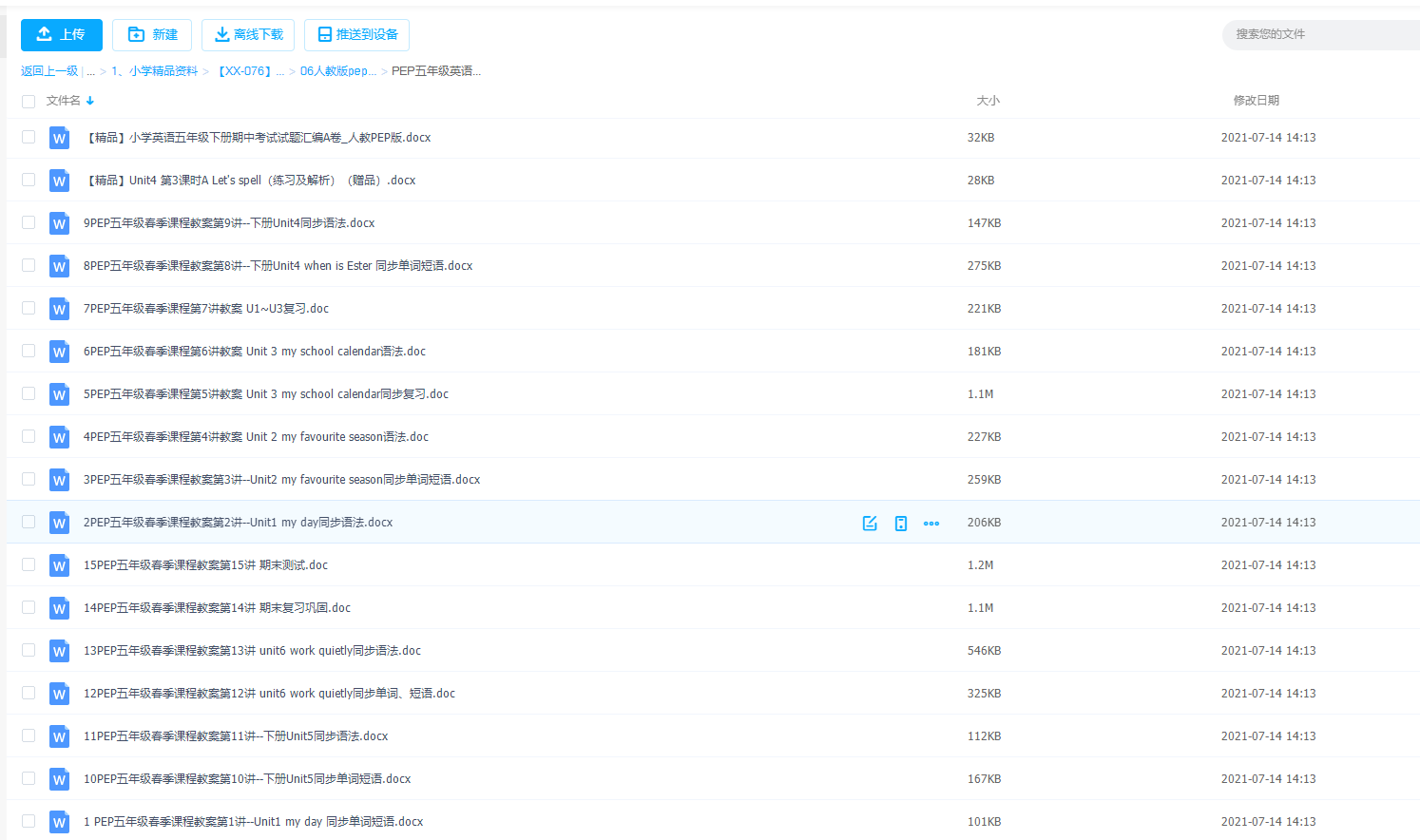The width and height of the screenshot is (1420, 840).
Task: Click the 新建 new folder button
Action: 152,35
